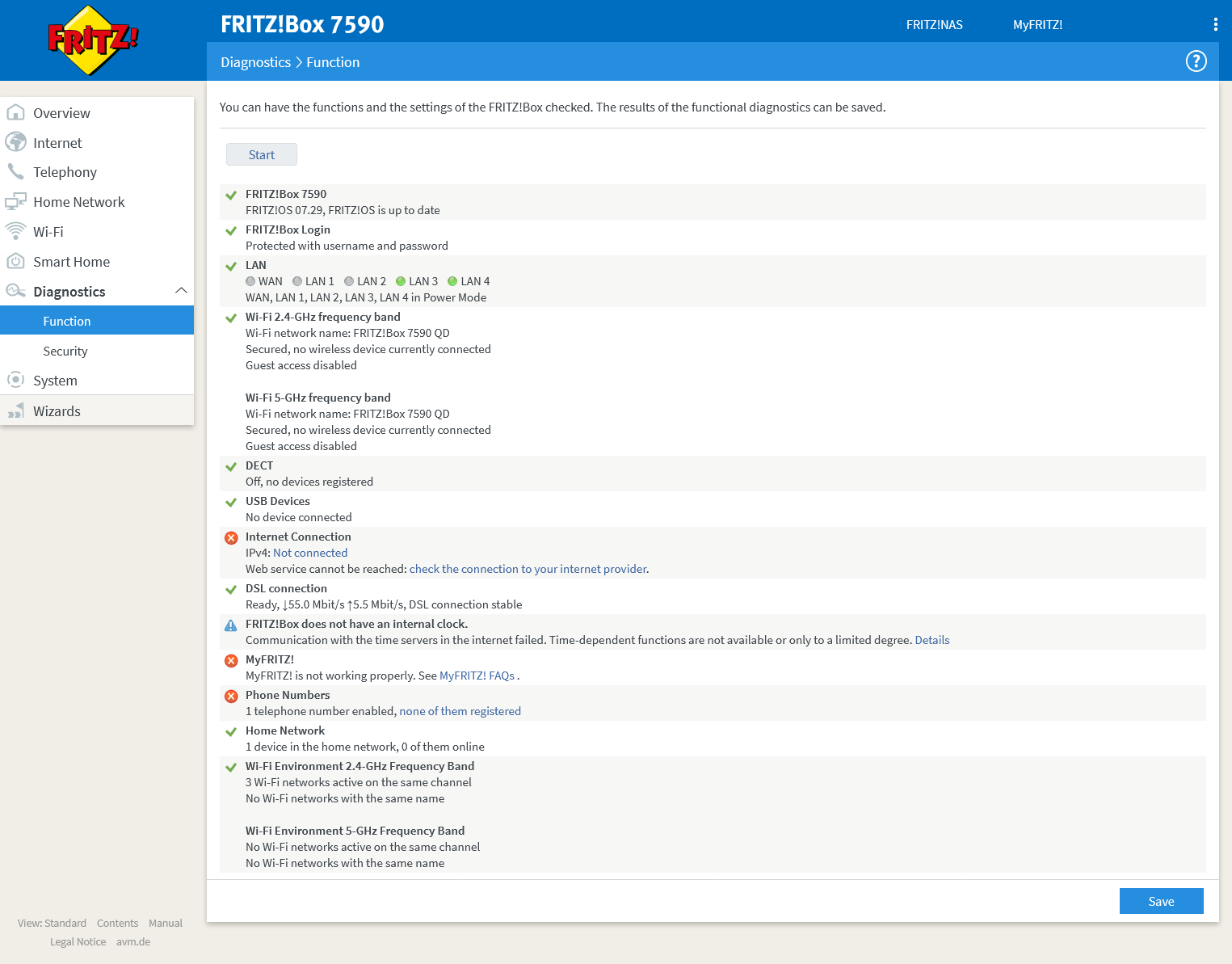Save the diagnostics results

pyautogui.click(x=1161, y=901)
